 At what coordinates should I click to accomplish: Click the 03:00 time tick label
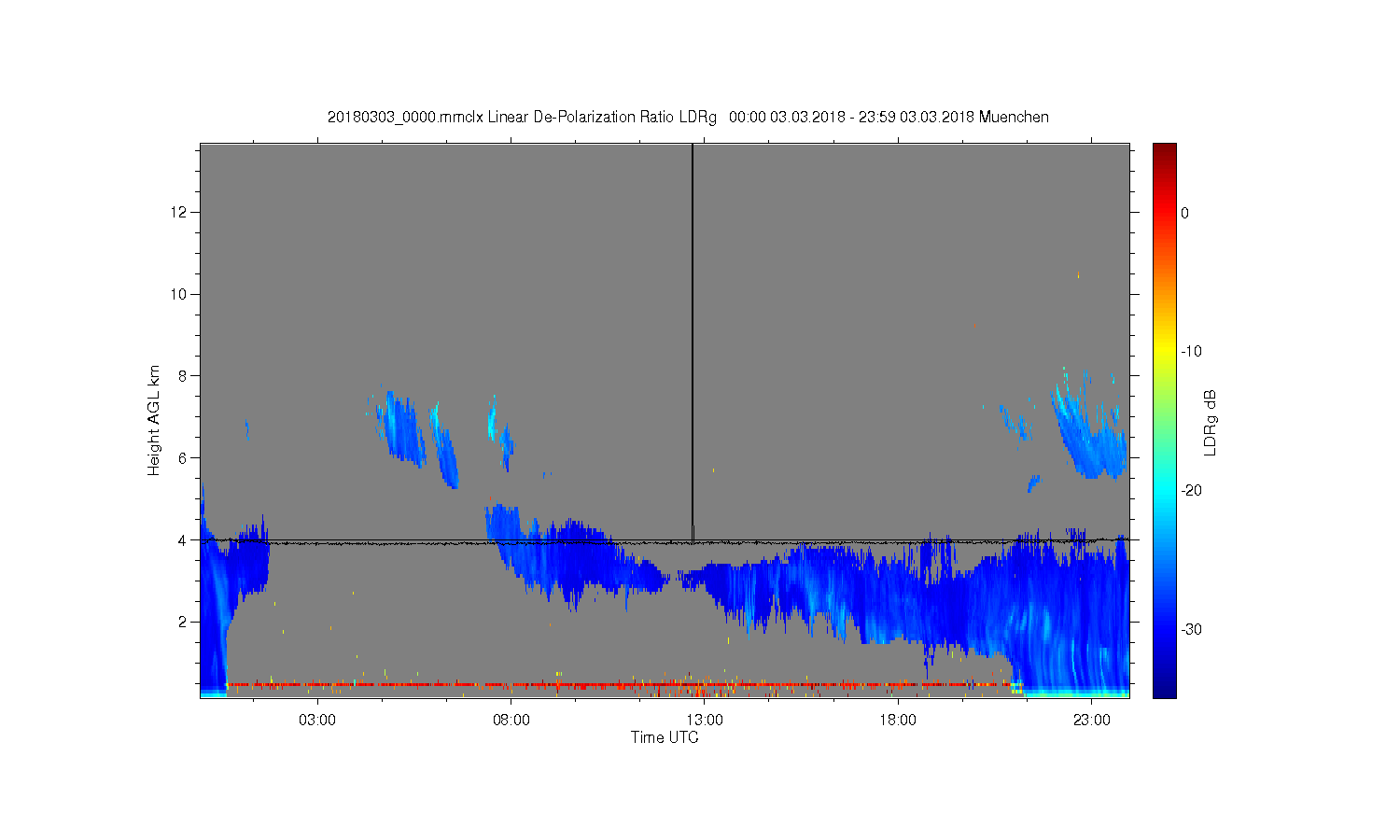317,721
